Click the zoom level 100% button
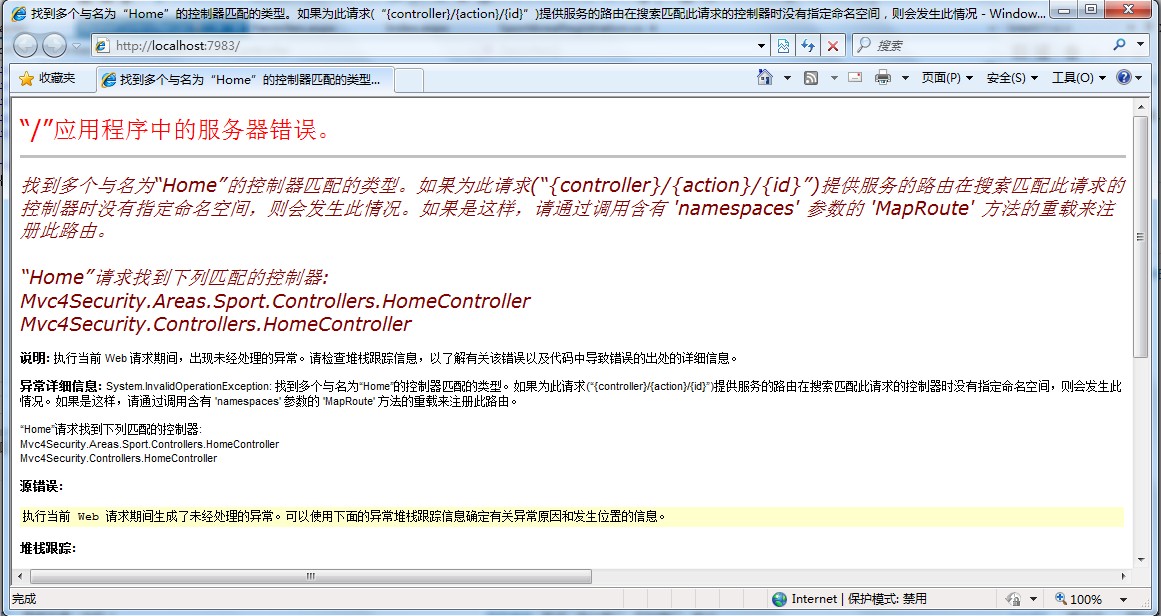 click(x=1079, y=599)
